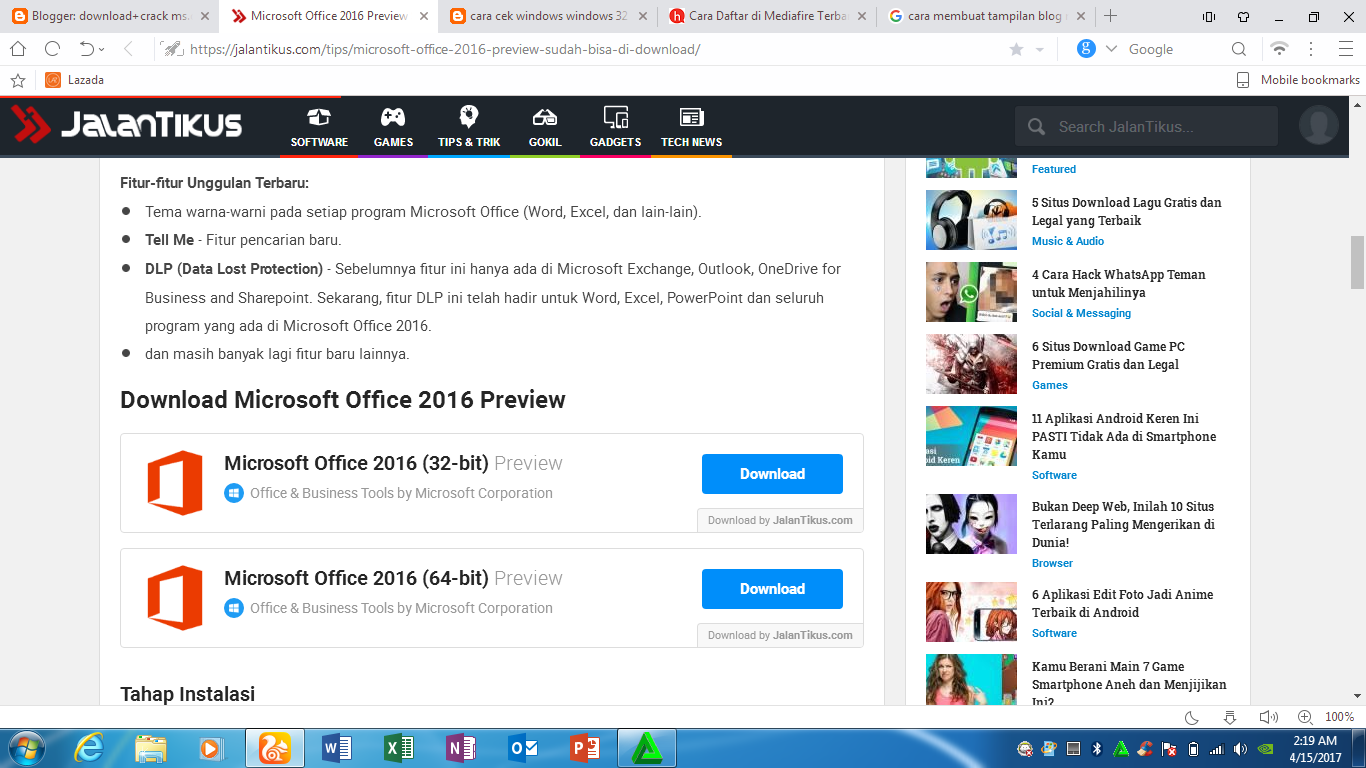
Task: Open File Explorer from taskbar
Action: point(151,748)
